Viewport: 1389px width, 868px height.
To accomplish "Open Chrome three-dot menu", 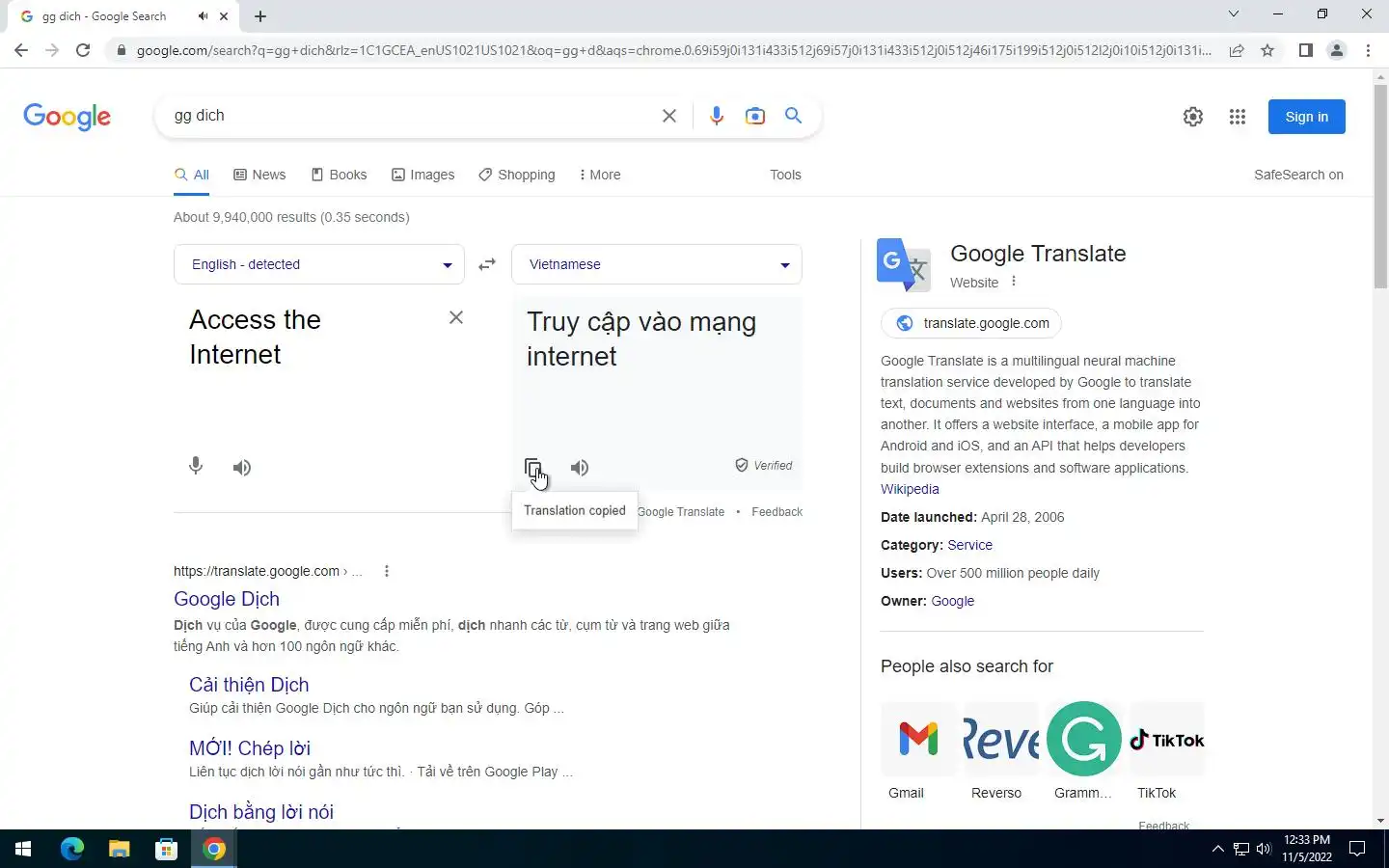I will coord(1368,50).
